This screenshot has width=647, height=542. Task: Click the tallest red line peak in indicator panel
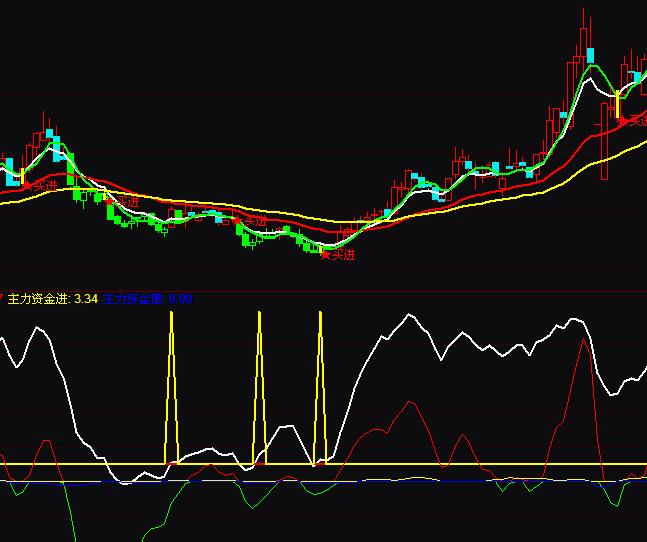click(583, 342)
